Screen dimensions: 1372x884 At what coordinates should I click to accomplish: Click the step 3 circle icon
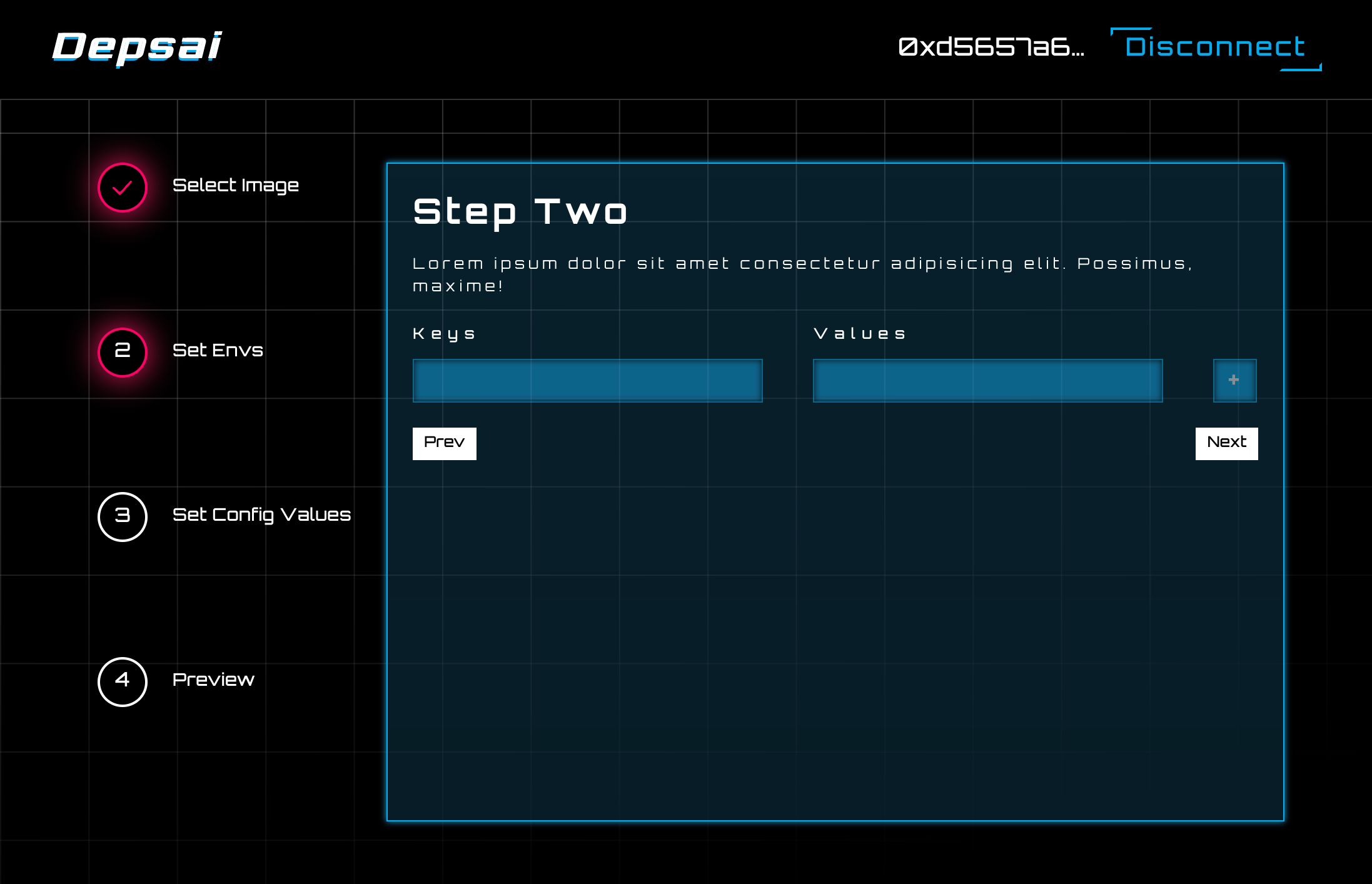[123, 516]
